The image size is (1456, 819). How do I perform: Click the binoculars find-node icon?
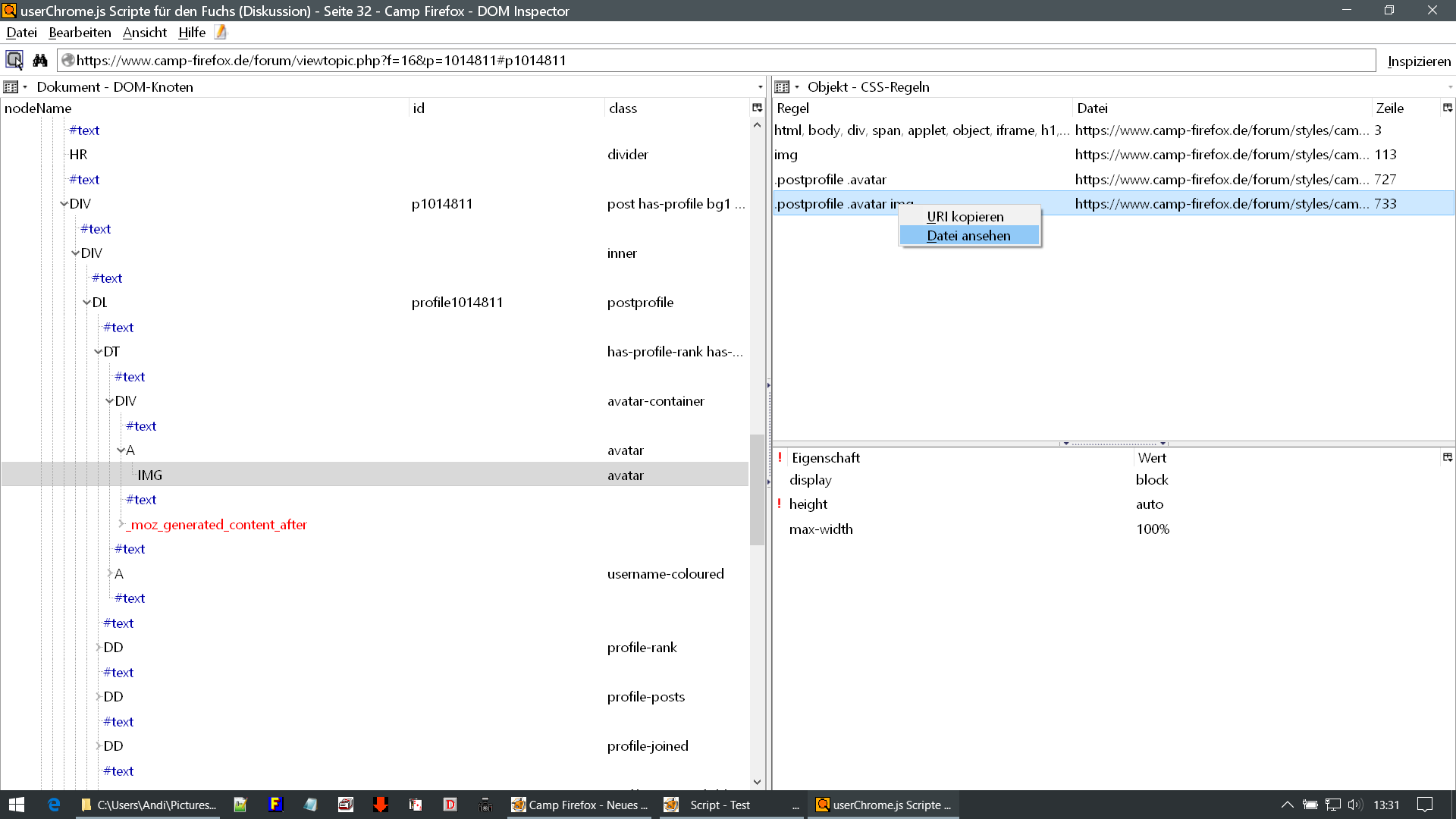(40, 60)
